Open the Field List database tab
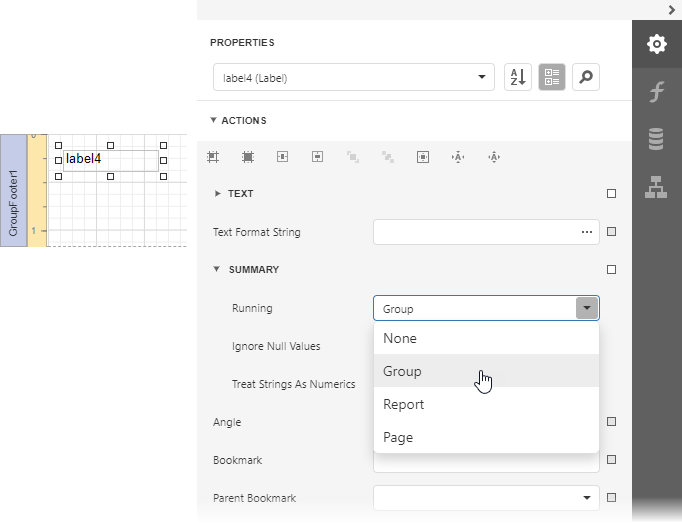Screen dimensions: 682x525 (656, 139)
